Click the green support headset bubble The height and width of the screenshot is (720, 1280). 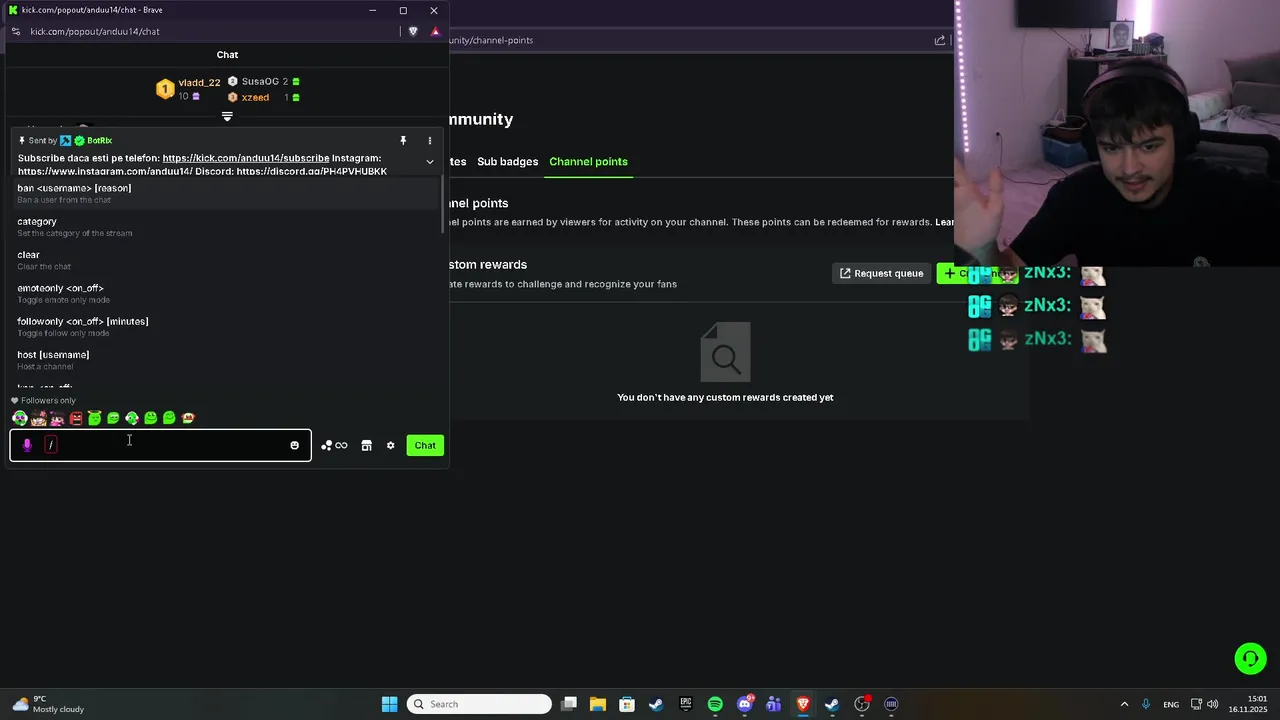tap(1250, 658)
